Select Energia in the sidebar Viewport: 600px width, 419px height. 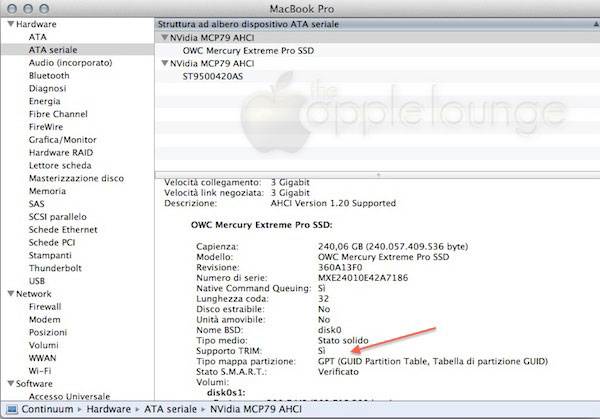pos(44,101)
